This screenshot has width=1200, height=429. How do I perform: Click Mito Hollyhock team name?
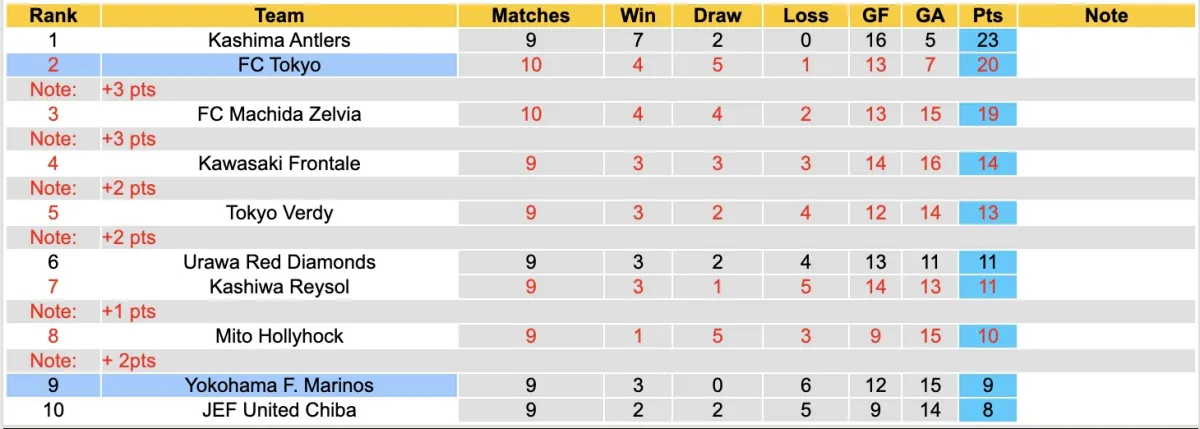coord(279,336)
